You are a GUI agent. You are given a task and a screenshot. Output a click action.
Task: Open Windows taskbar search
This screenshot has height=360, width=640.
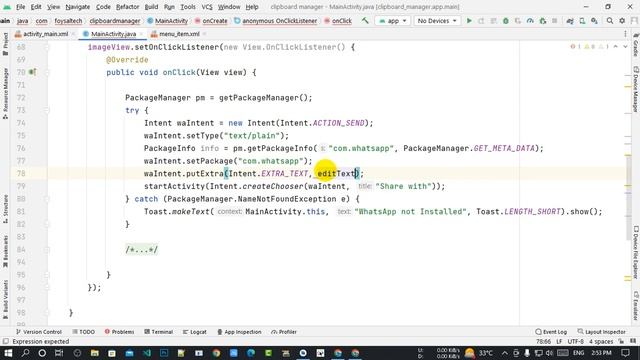pyautogui.click(x=25, y=353)
